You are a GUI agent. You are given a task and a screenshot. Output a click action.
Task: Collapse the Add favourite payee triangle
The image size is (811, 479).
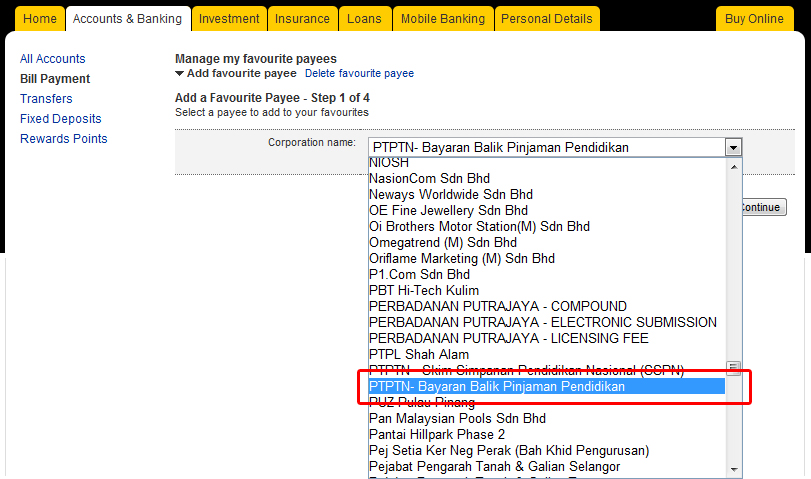click(x=179, y=73)
